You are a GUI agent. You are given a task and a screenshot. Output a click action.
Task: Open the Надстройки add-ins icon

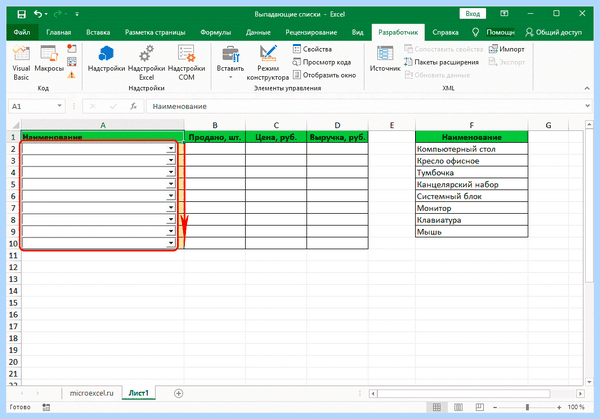click(106, 59)
